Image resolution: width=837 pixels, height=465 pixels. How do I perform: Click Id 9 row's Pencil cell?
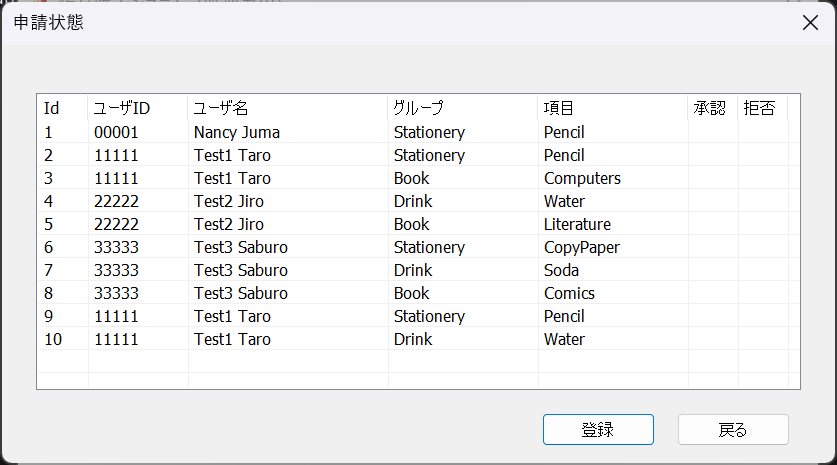tap(564, 316)
